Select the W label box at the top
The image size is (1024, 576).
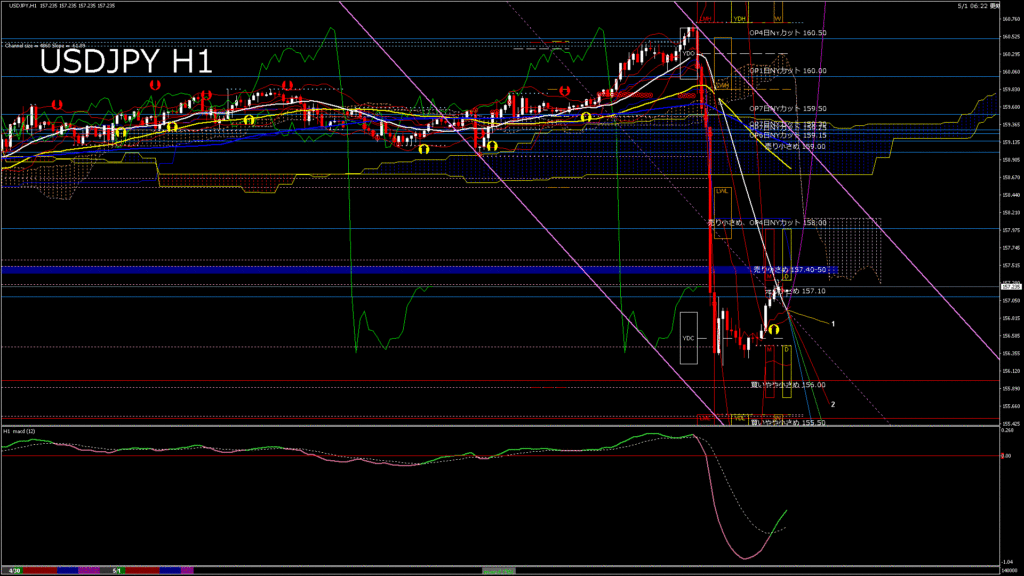tap(777, 19)
